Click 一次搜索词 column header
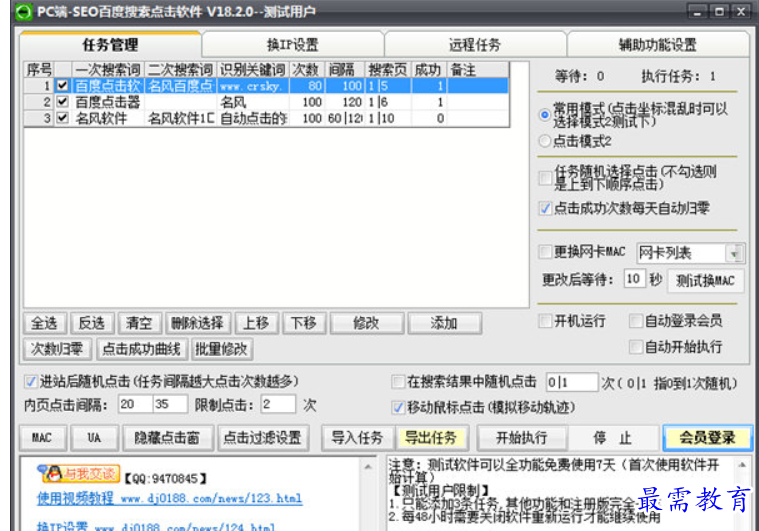Viewport: 759px width, 531px height. (108, 70)
